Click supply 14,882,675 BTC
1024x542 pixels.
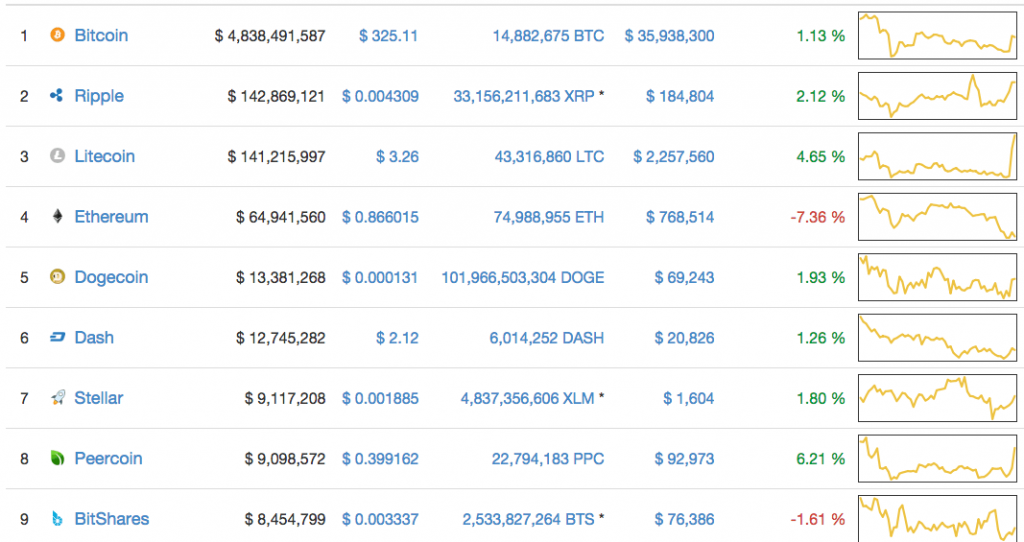pos(549,35)
